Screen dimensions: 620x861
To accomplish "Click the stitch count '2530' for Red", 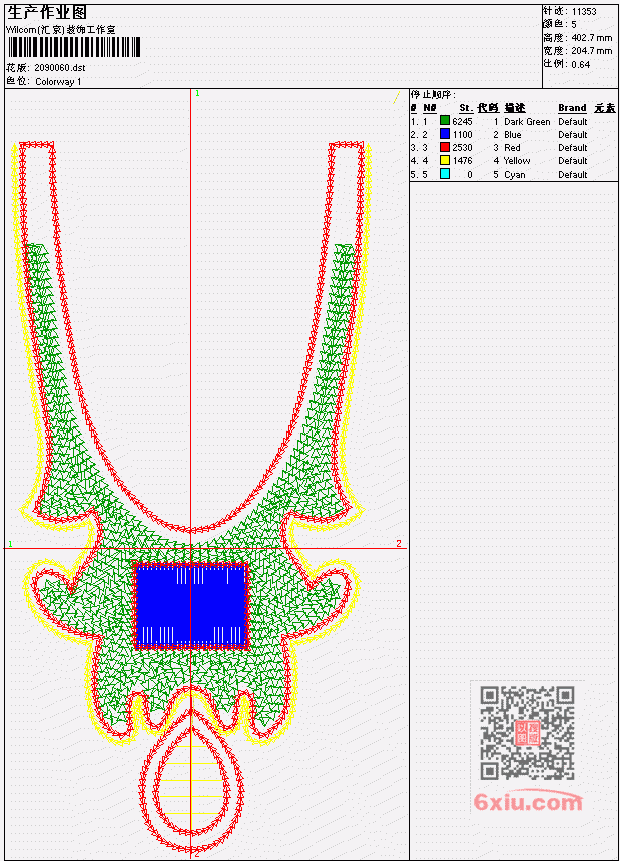I will [x=462, y=148].
